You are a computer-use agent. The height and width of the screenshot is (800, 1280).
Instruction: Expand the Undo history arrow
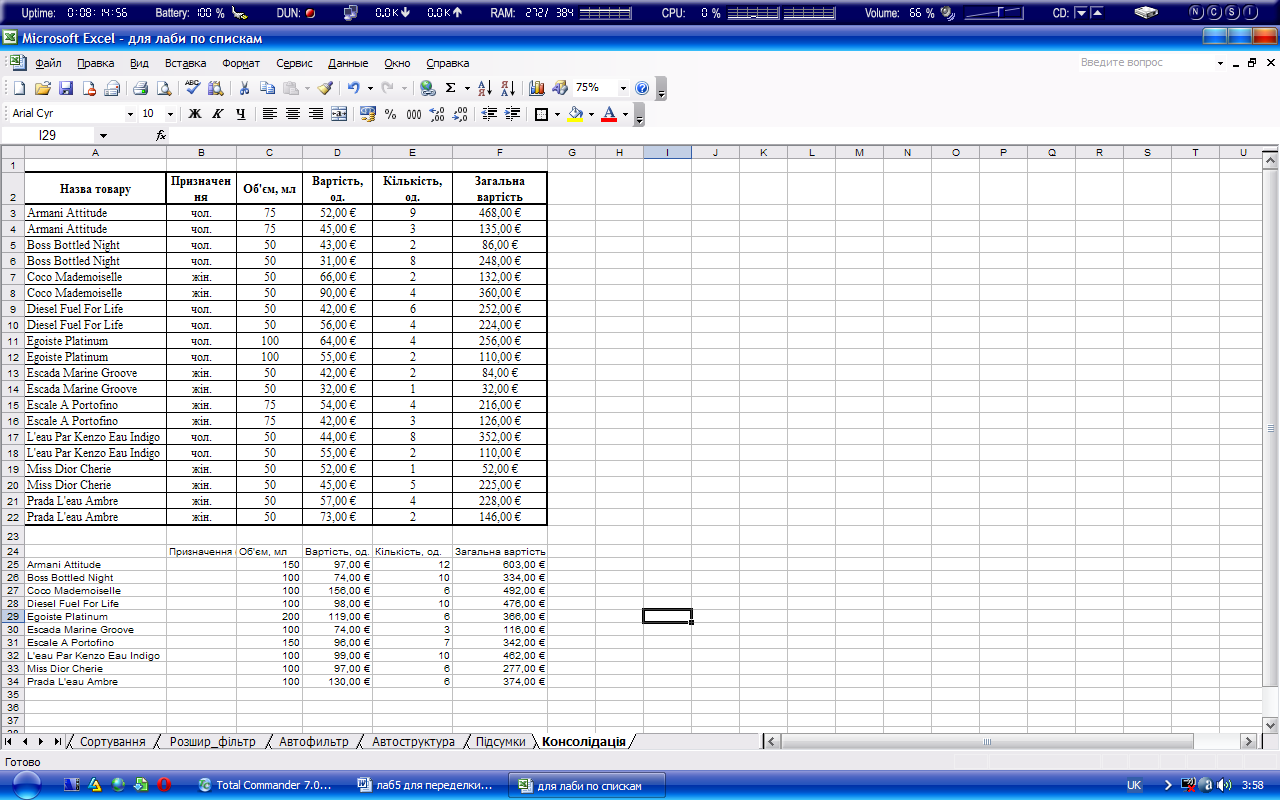click(369, 88)
